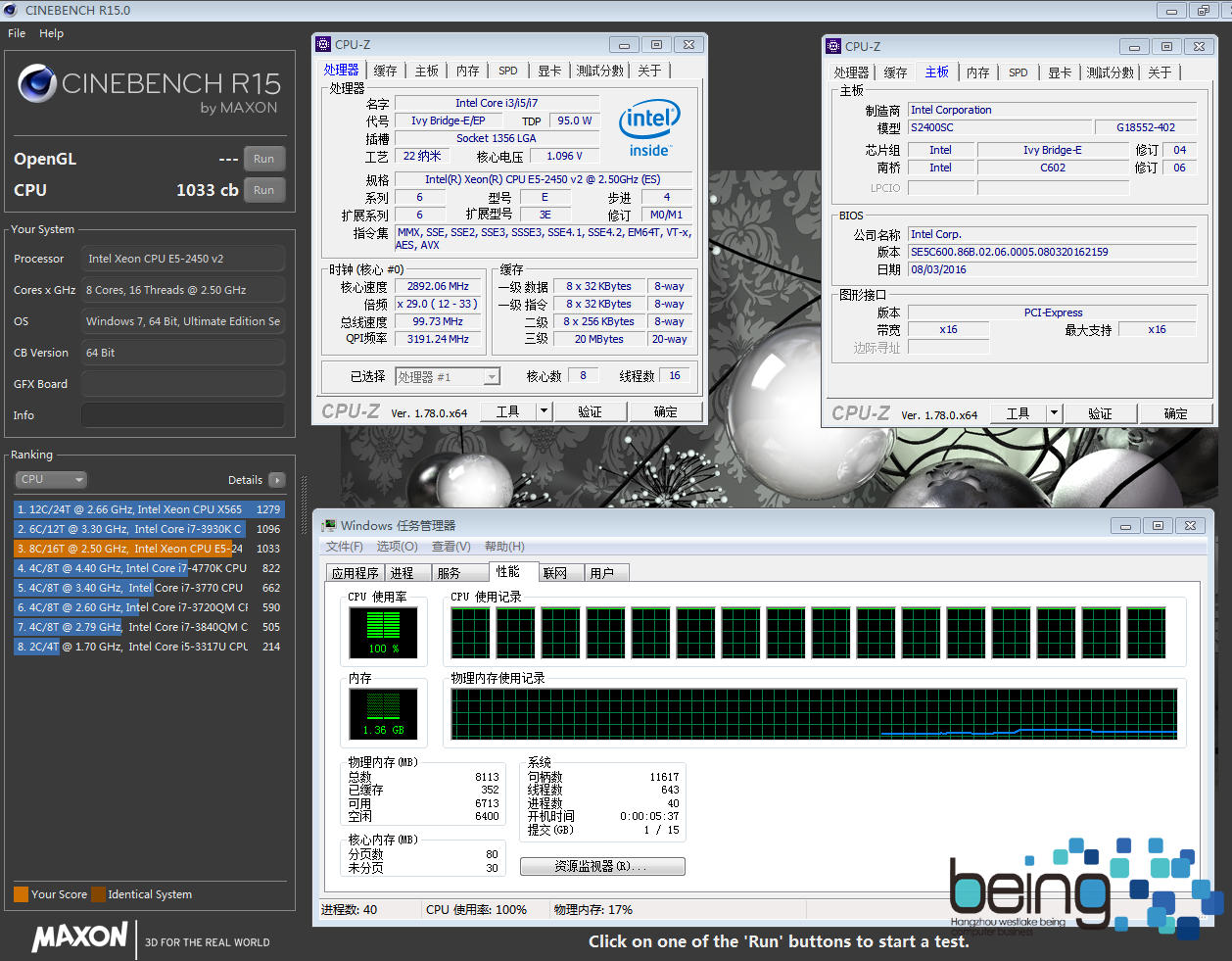Image resolution: width=1232 pixels, height=961 pixels.
Task: Switch to SPD tab in right CPU-Z
Action: pos(1019,72)
